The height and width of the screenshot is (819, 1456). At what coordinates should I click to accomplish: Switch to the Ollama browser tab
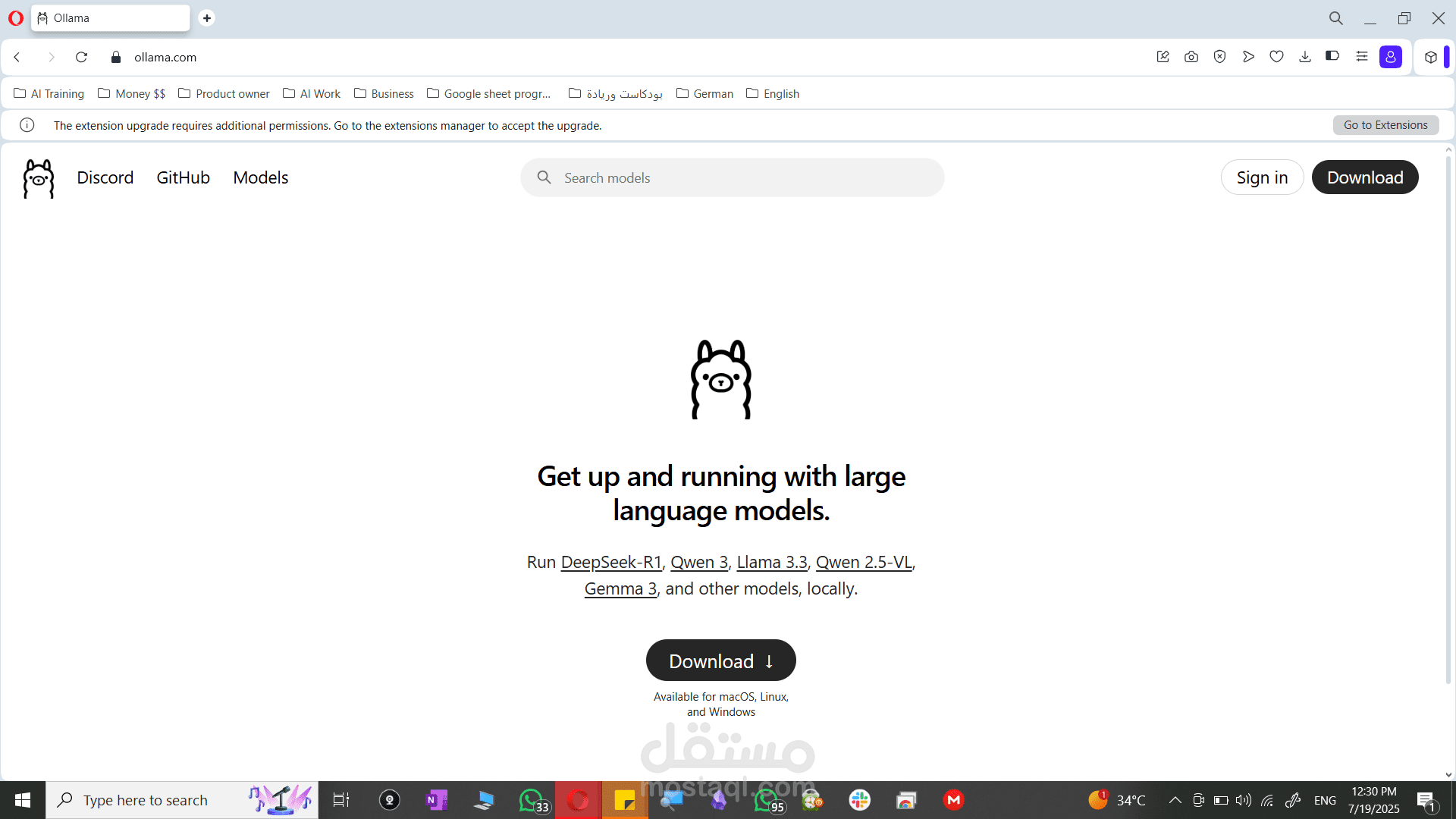111,18
